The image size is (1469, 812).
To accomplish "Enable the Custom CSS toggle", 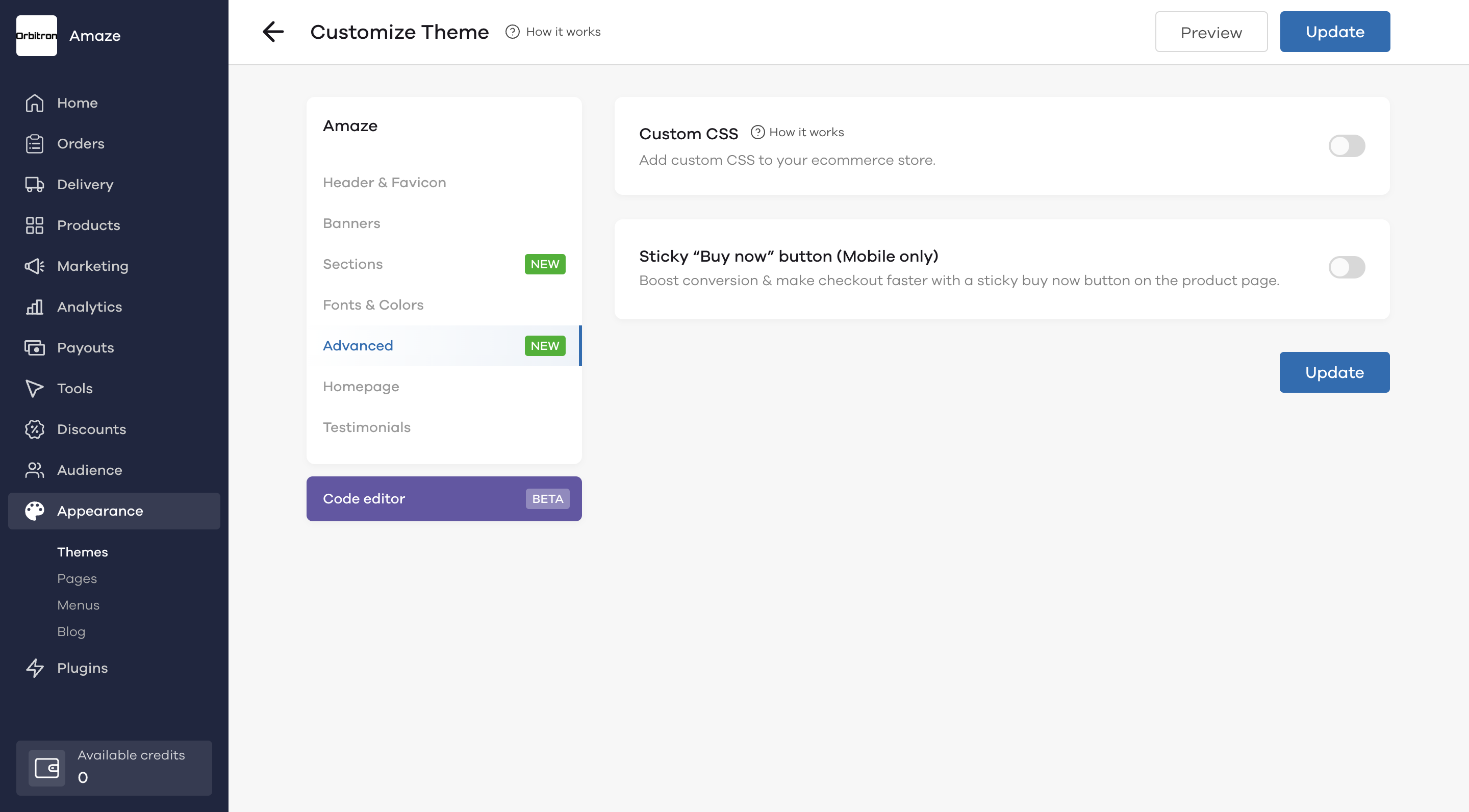I will pos(1347,146).
